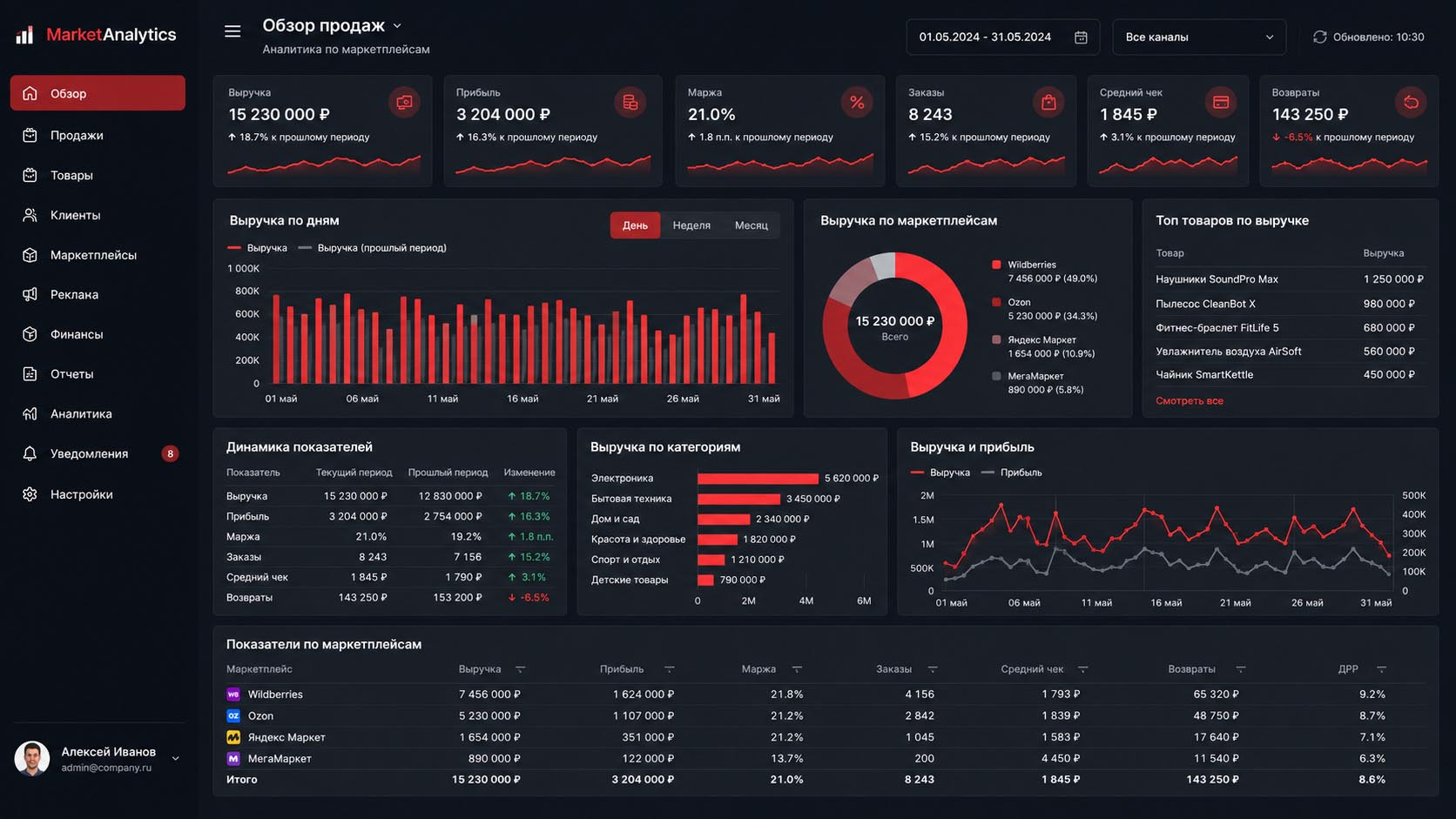Image resolution: width=1456 pixels, height=819 pixels.
Task: Click the Выручка card money icon
Action: click(404, 103)
